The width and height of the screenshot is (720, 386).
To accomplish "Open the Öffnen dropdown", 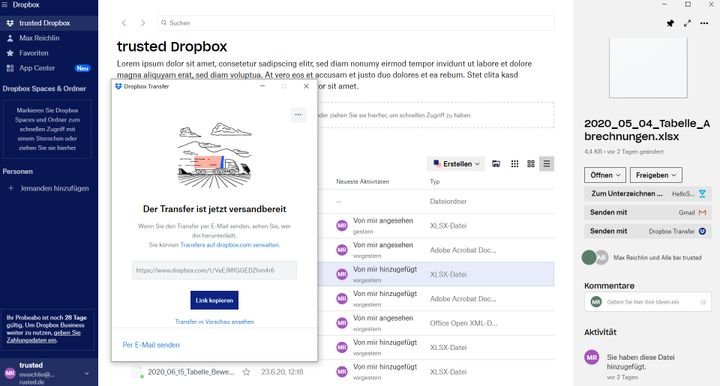I will click(x=605, y=175).
